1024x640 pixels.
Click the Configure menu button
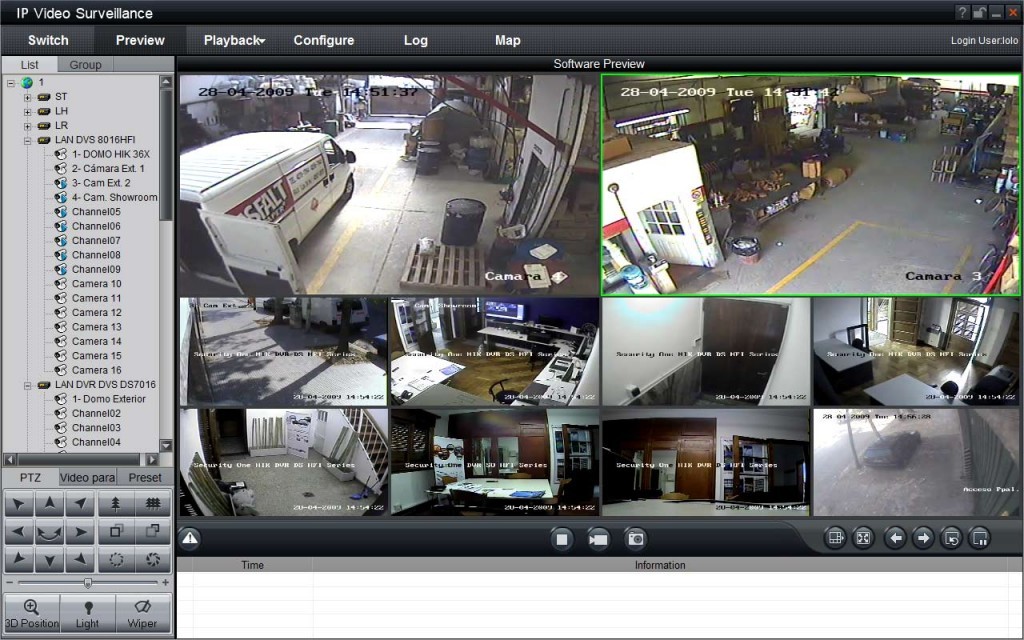323,41
